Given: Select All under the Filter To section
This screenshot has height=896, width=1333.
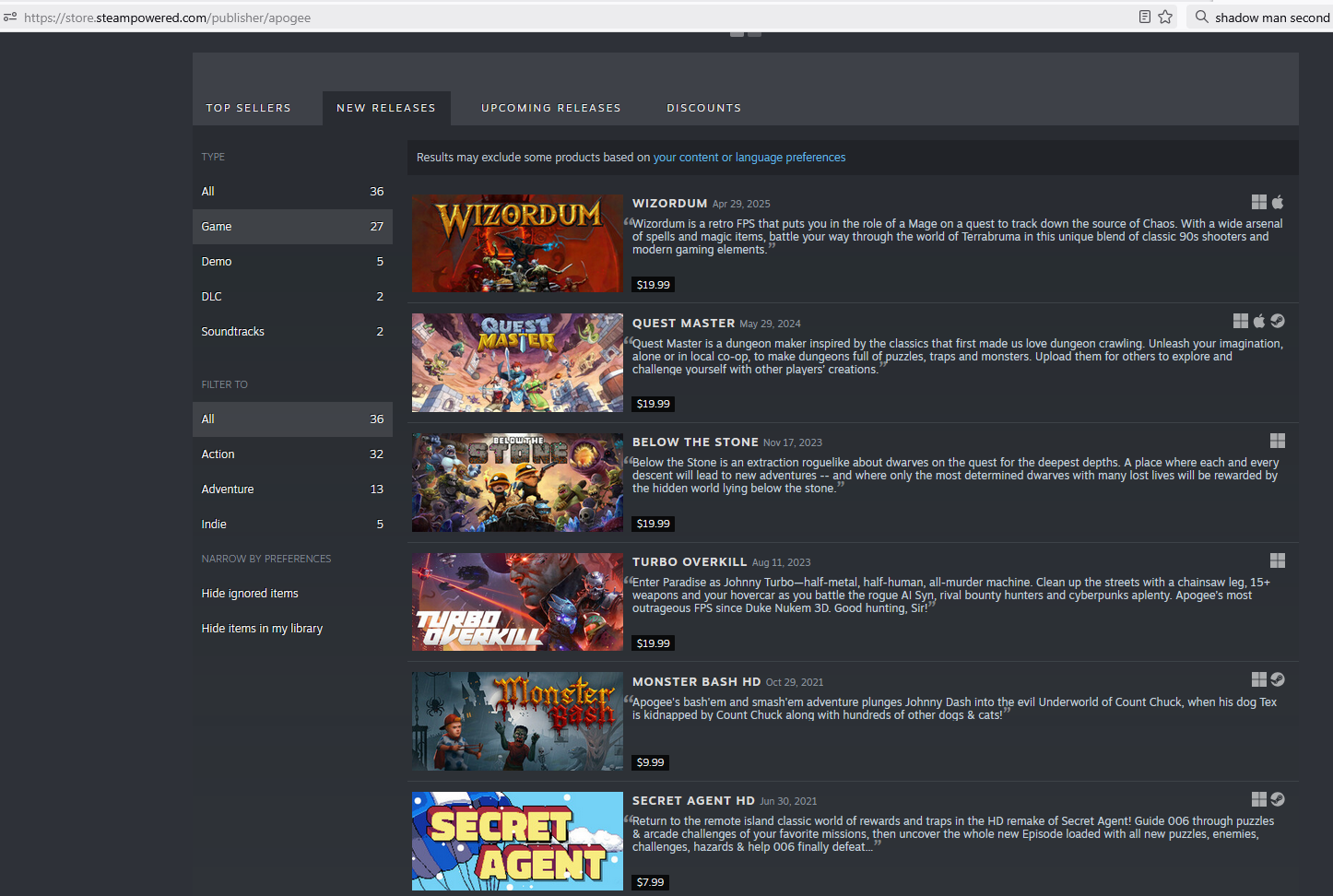Looking at the screenshot, I should [x=292, y=419].
